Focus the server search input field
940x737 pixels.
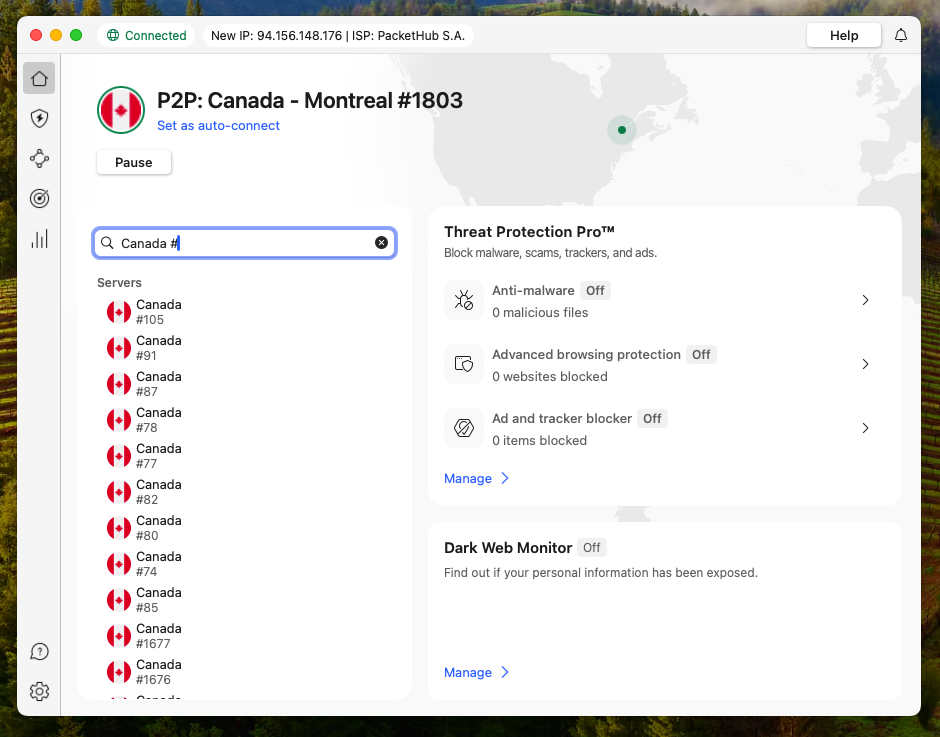245,242
